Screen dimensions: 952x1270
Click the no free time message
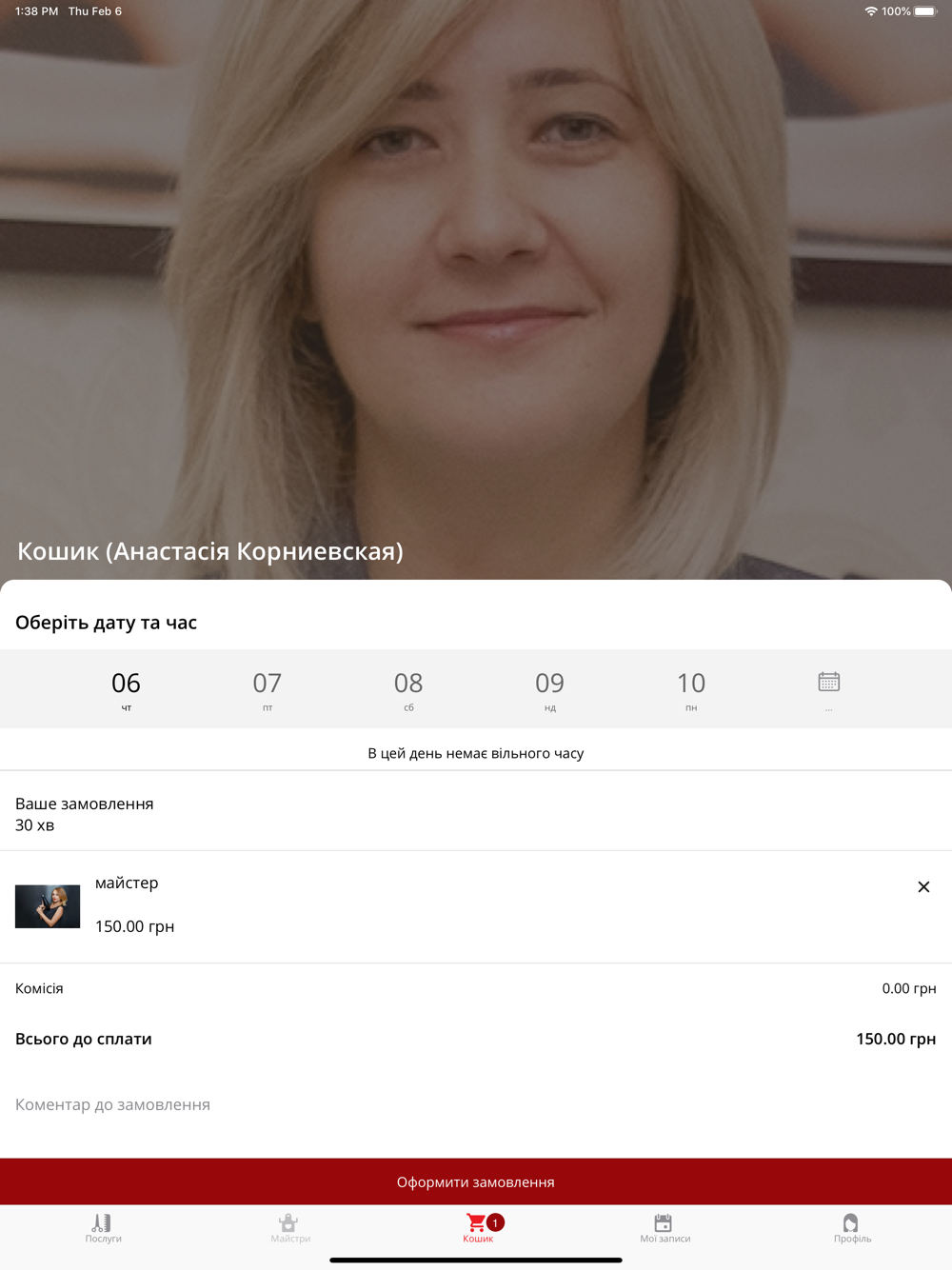pos(476,753)
